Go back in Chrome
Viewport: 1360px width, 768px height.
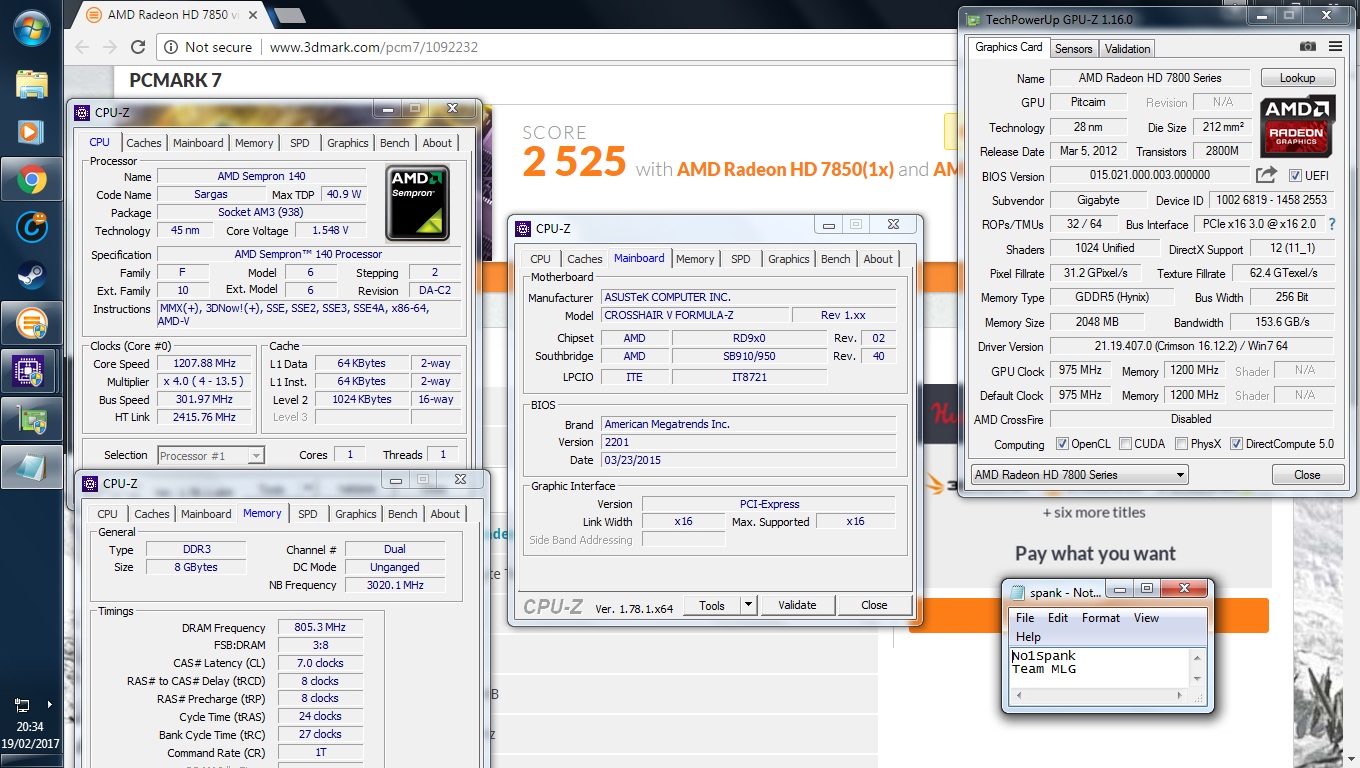click(x=82, y=47)
